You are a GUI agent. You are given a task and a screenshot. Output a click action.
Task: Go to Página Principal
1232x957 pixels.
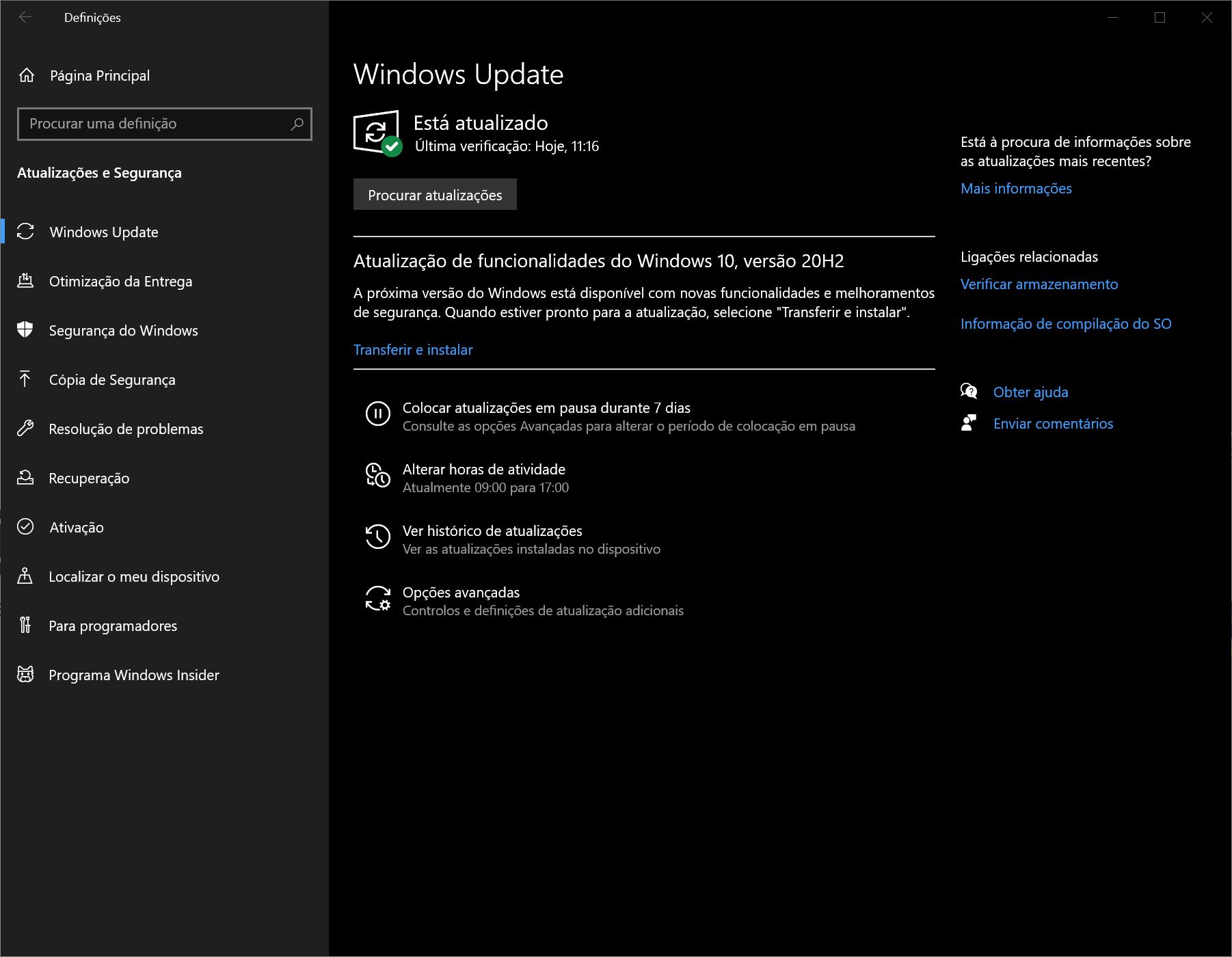point(164,76)
